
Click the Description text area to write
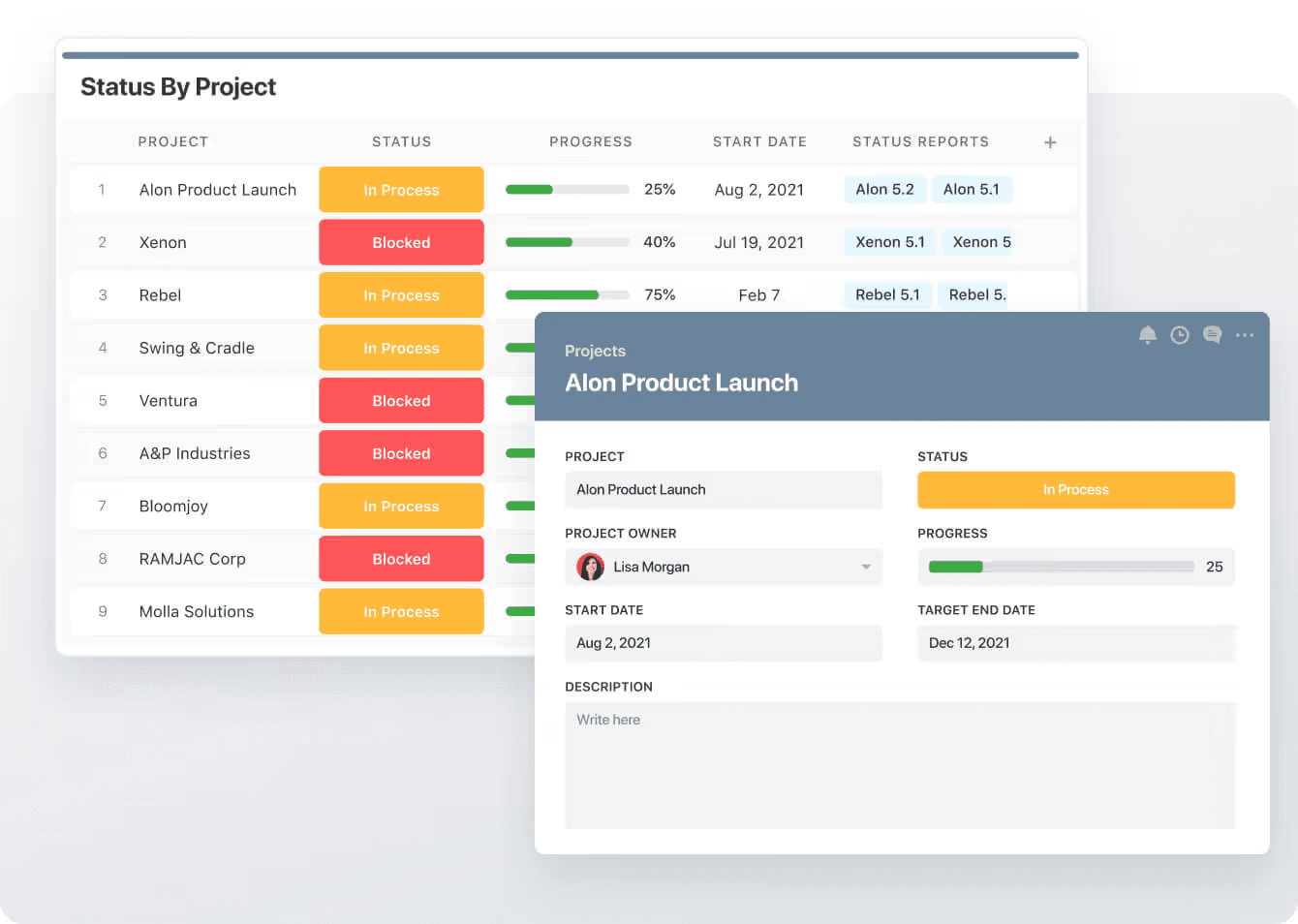(899, 765)
